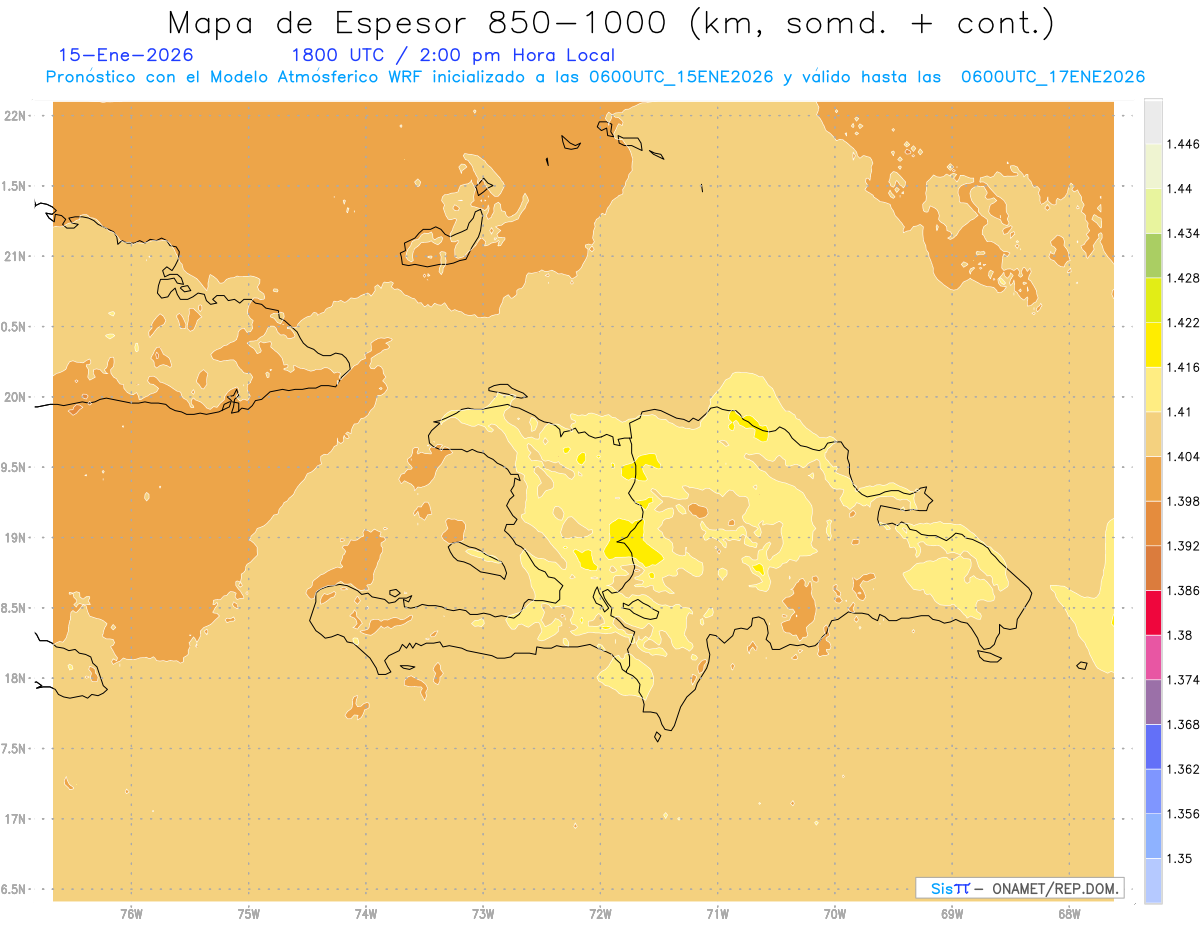1200x927 pixels.
Task: Click the longitude label '72W'
Action: [x=600, y=914]
